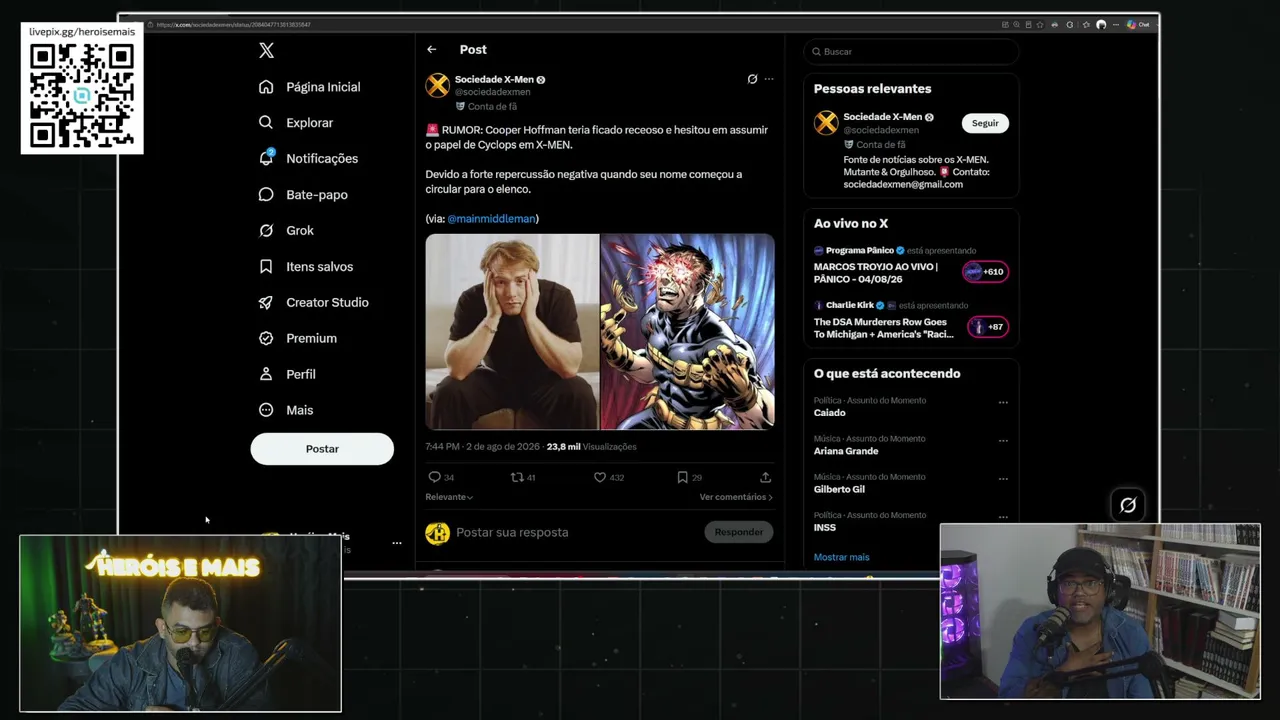Click the browser zoom magnifier icon
The height and width of the screenshot is (720, 1280).
pos(1016,25)
